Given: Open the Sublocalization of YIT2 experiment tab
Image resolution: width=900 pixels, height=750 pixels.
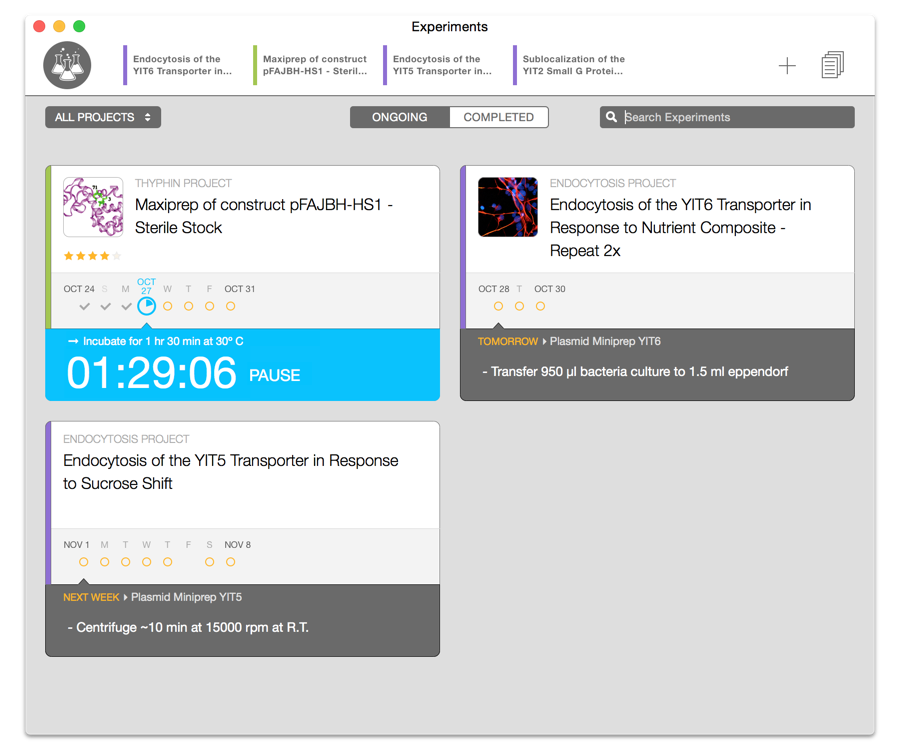Looking at the screenshot, I should pyautogui.click(x=573, y=66).
